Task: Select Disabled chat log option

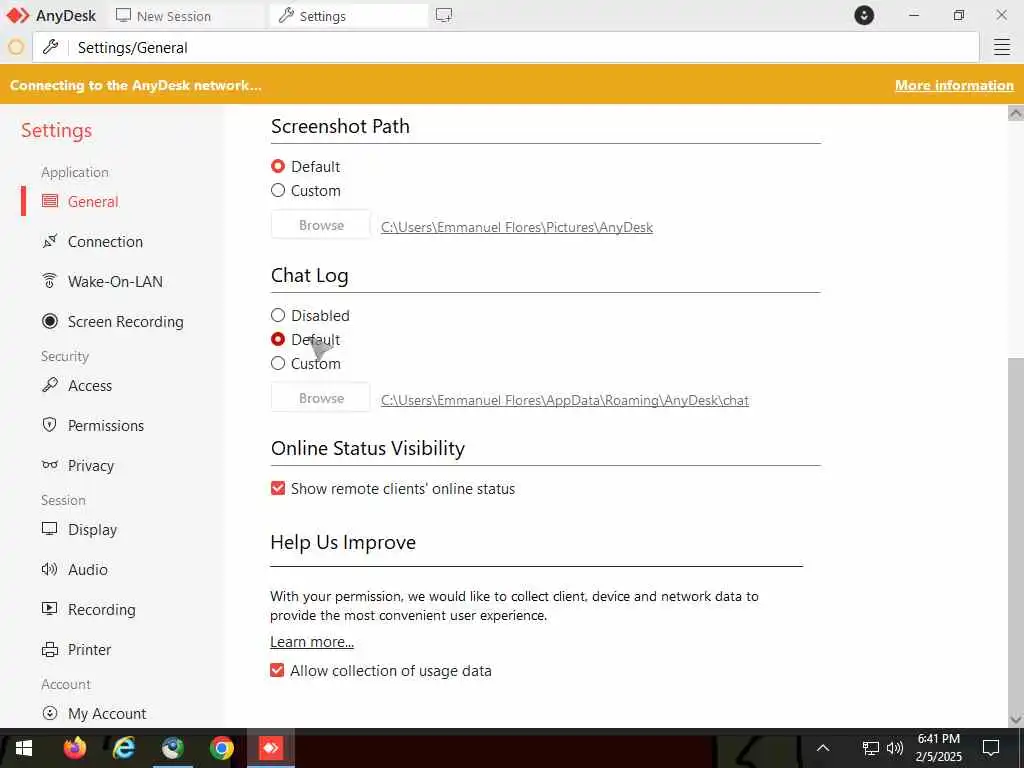Action: coord(278,315)
